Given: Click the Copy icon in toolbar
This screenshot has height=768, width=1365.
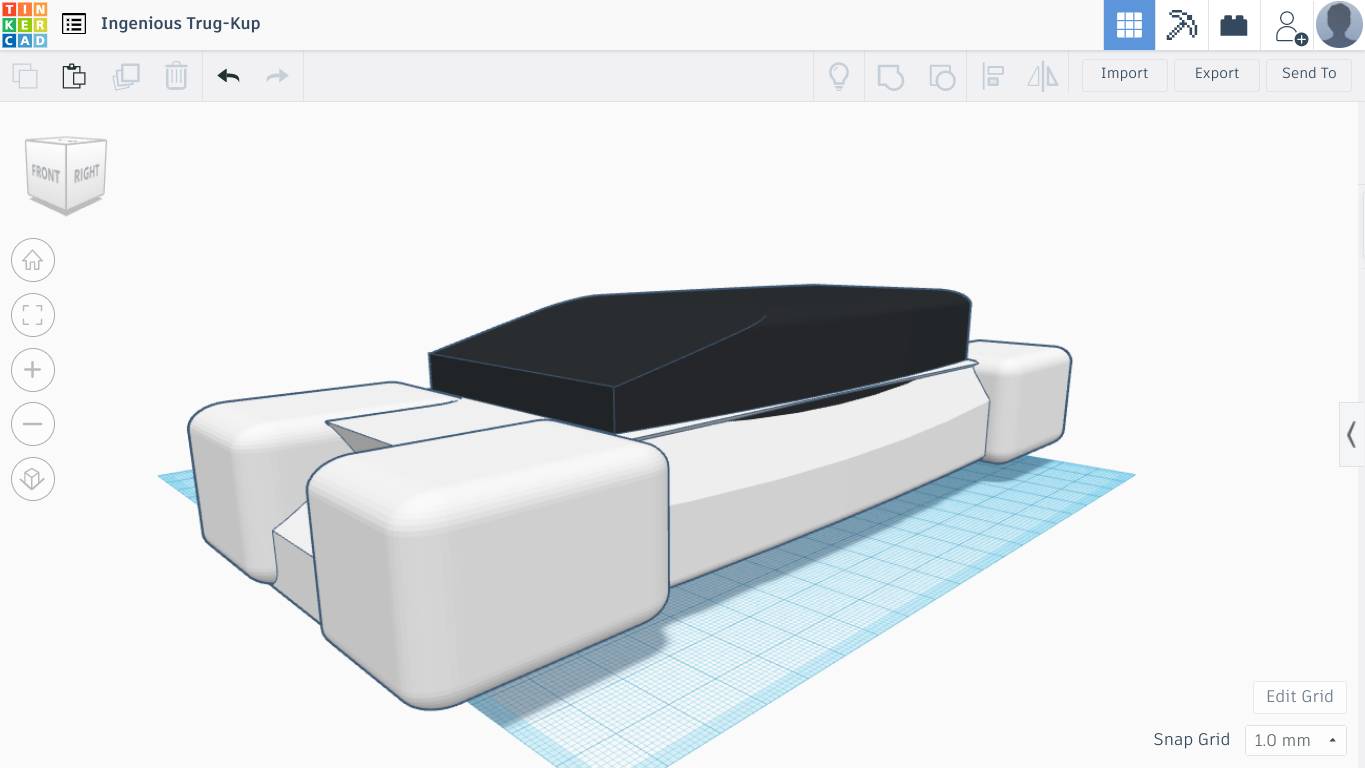Looking at the screenshot, I should tap(25, 76).
